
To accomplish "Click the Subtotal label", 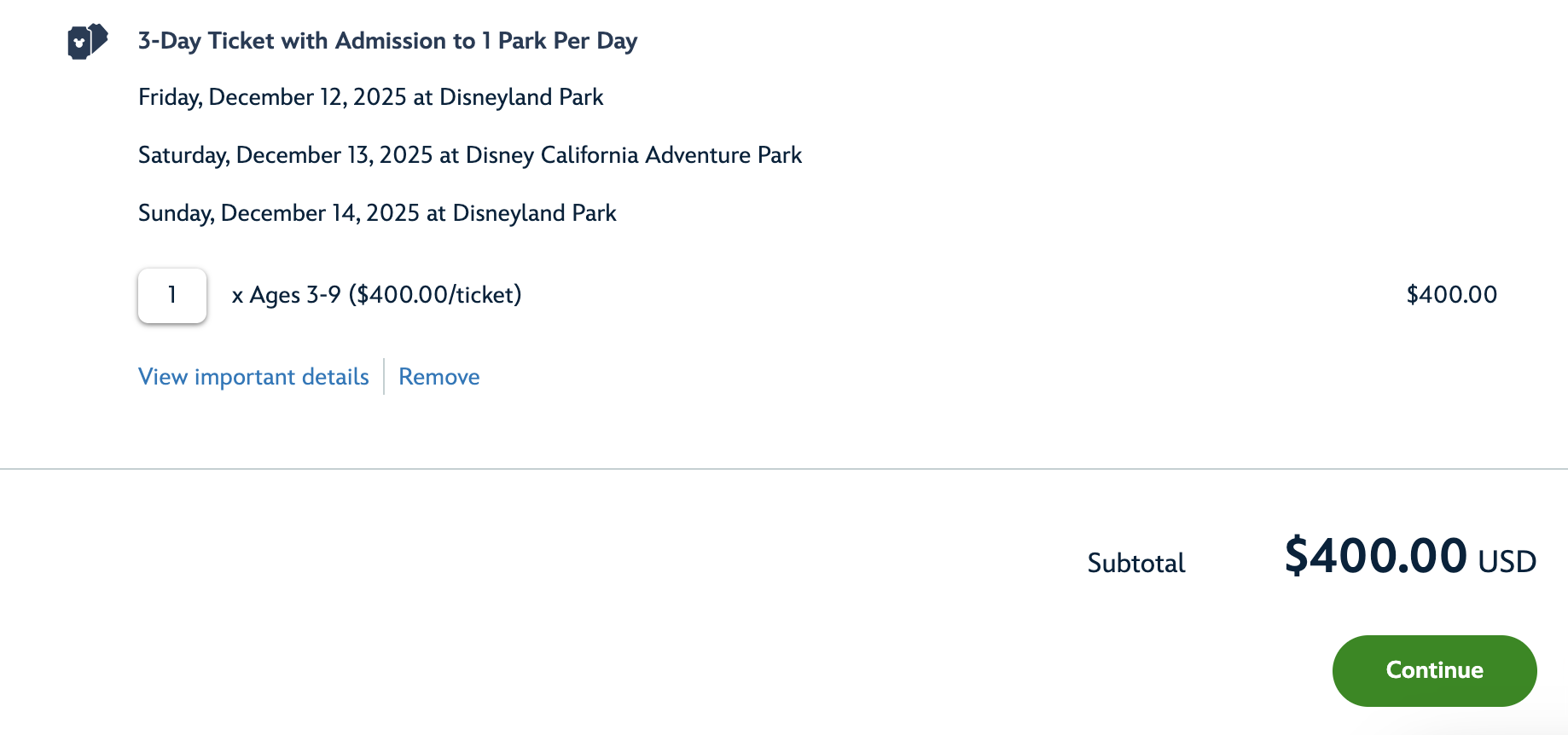I will pos(1135,563).
